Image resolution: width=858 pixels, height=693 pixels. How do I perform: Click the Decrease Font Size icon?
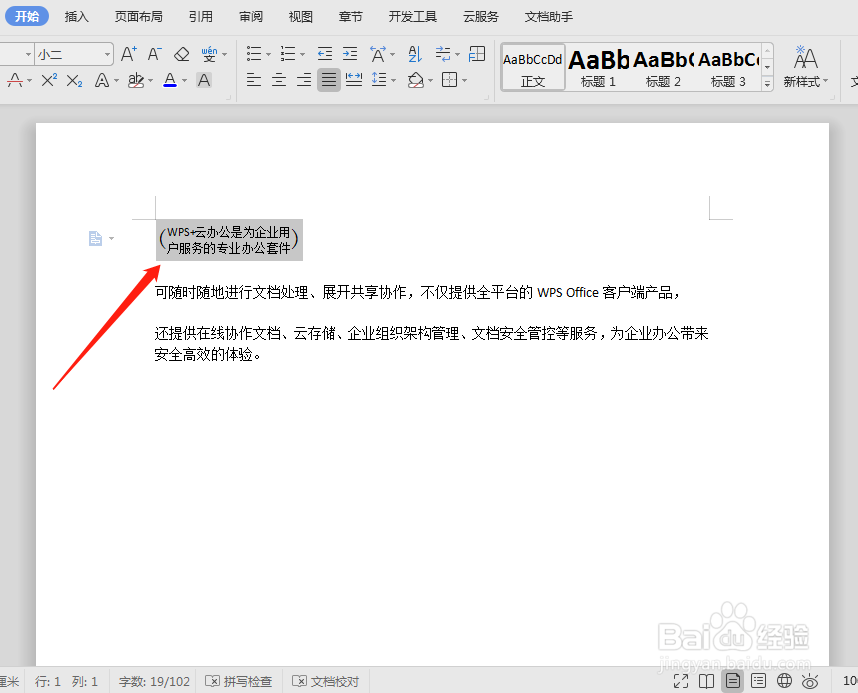click(x=155, y=52)
